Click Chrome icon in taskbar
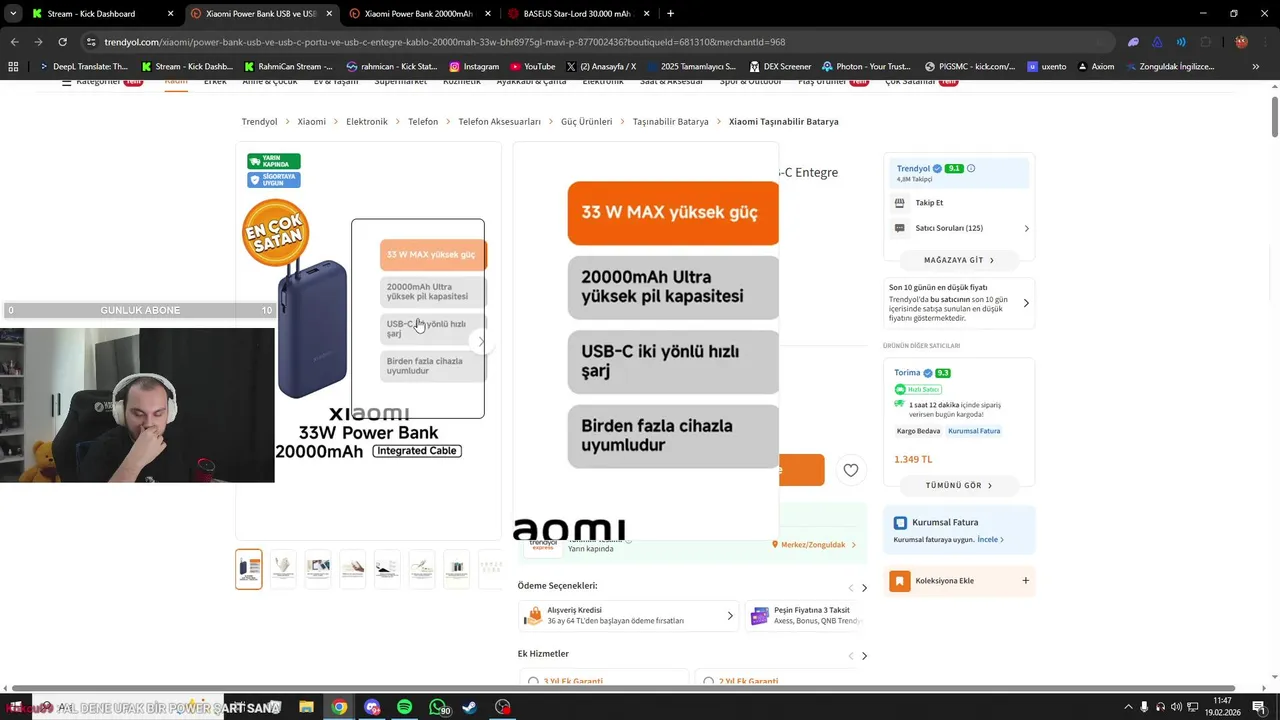This screenshot has height=720, width=1280. point(339,707)
